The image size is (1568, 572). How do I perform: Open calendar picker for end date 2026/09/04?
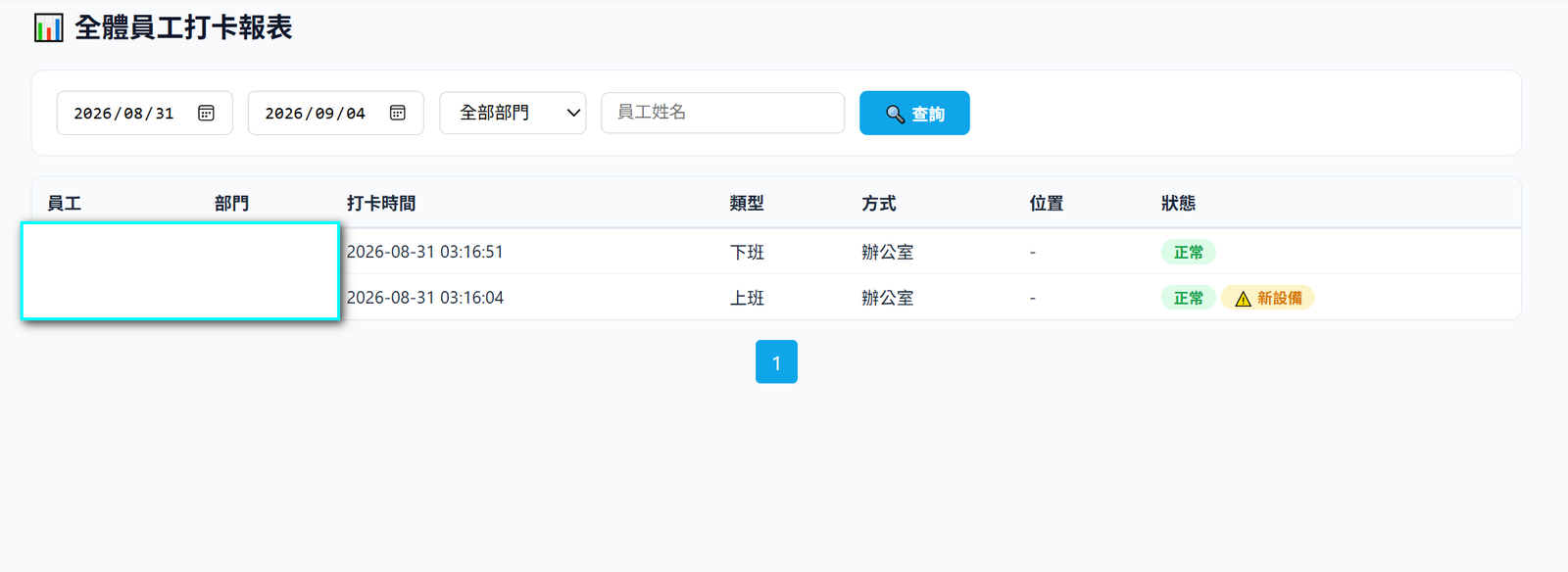click(397, 114)
